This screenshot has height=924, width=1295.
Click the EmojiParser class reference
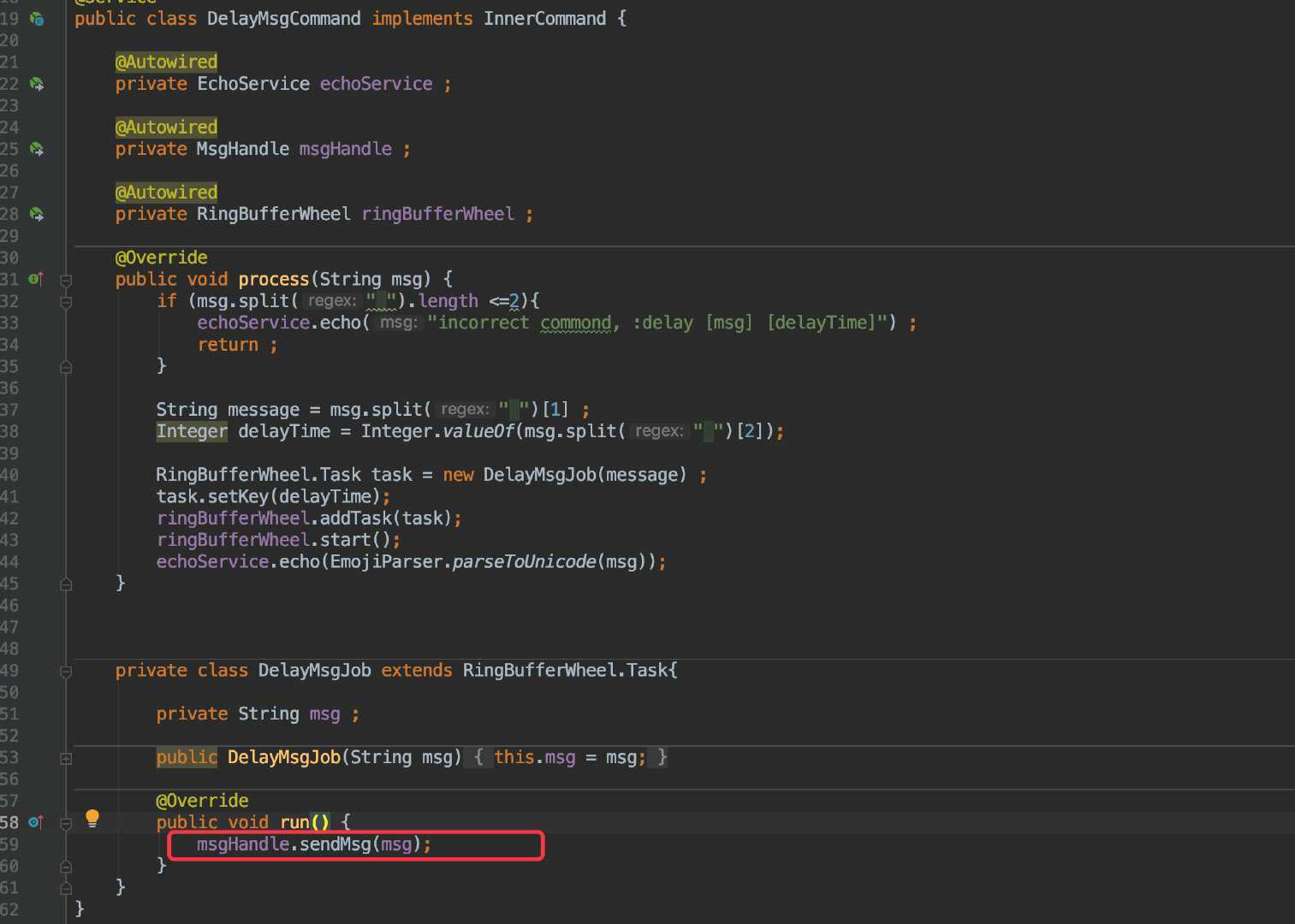[386, 562]
